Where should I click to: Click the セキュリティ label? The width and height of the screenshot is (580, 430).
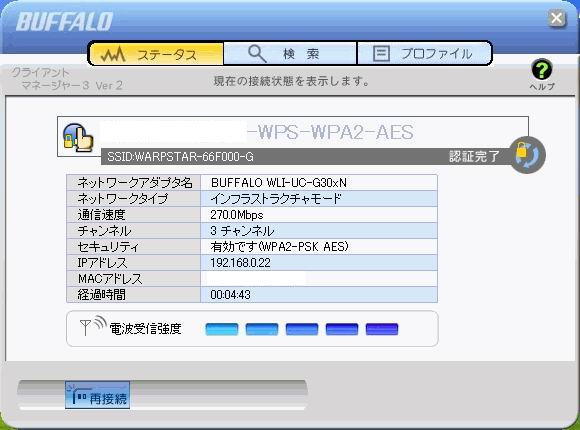coord(108,247)
